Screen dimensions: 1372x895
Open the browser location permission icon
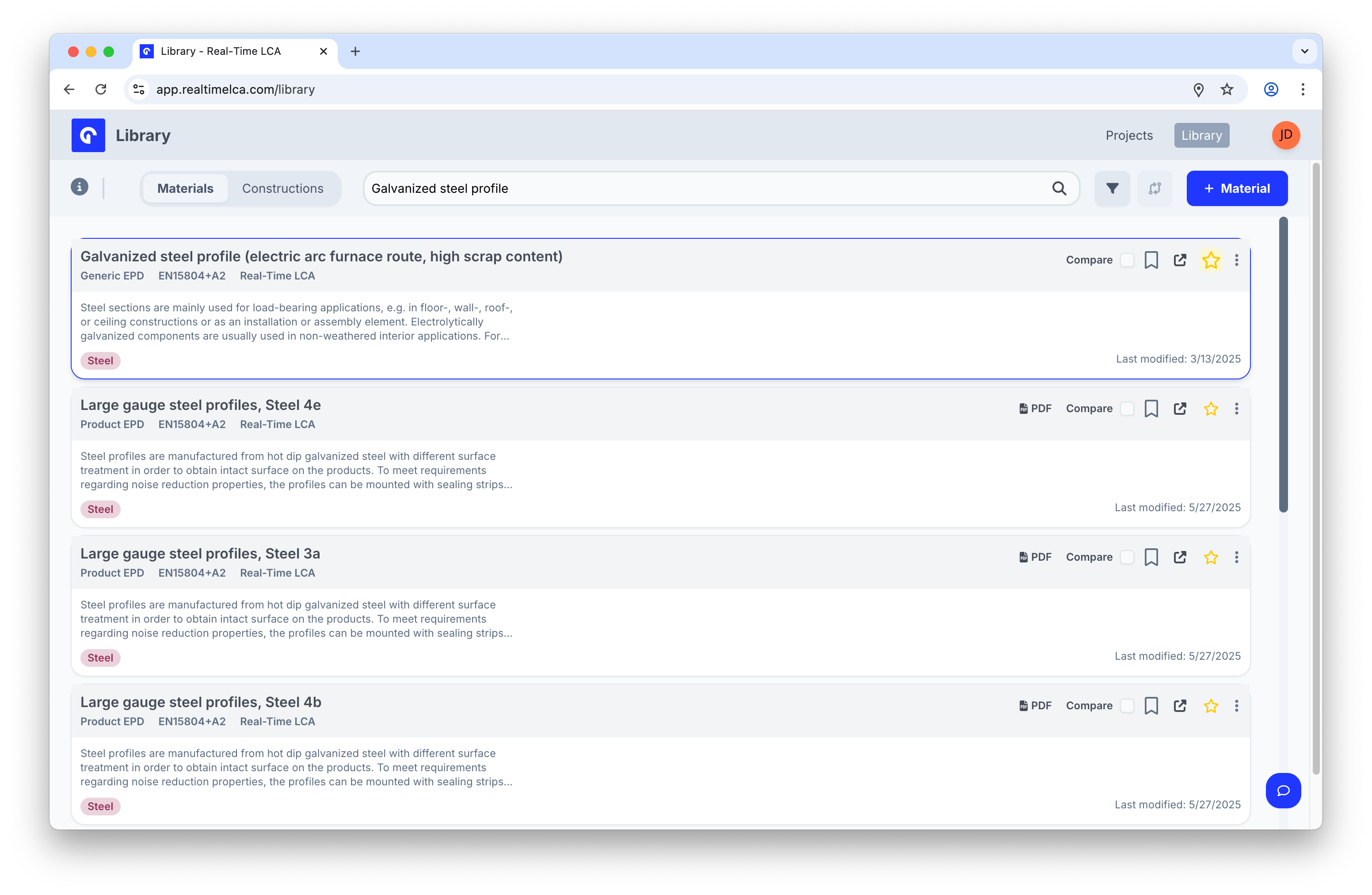(x=1198, y=89)
